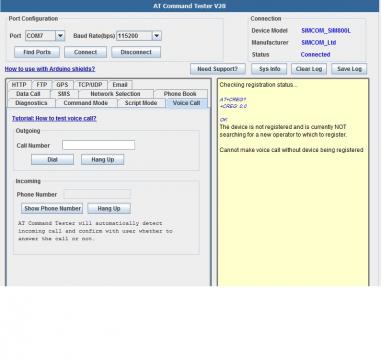Open the Port dropdown arrow

click(60, 36)
